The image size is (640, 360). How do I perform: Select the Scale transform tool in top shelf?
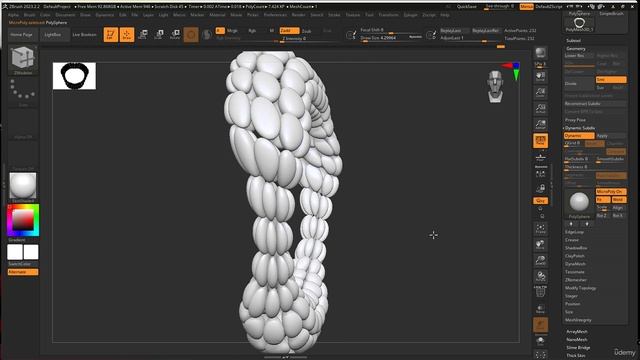(159, 35)
